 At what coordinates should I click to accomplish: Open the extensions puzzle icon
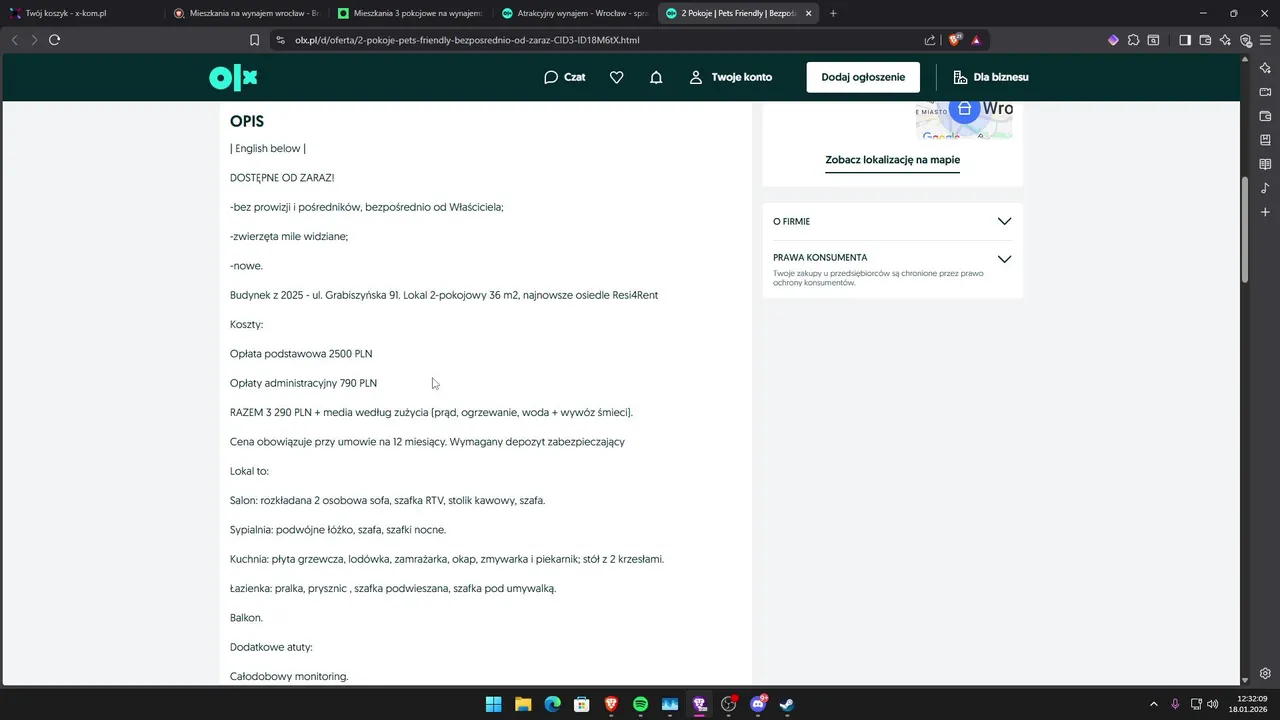pyautogui.click(x=1133, y=40)
